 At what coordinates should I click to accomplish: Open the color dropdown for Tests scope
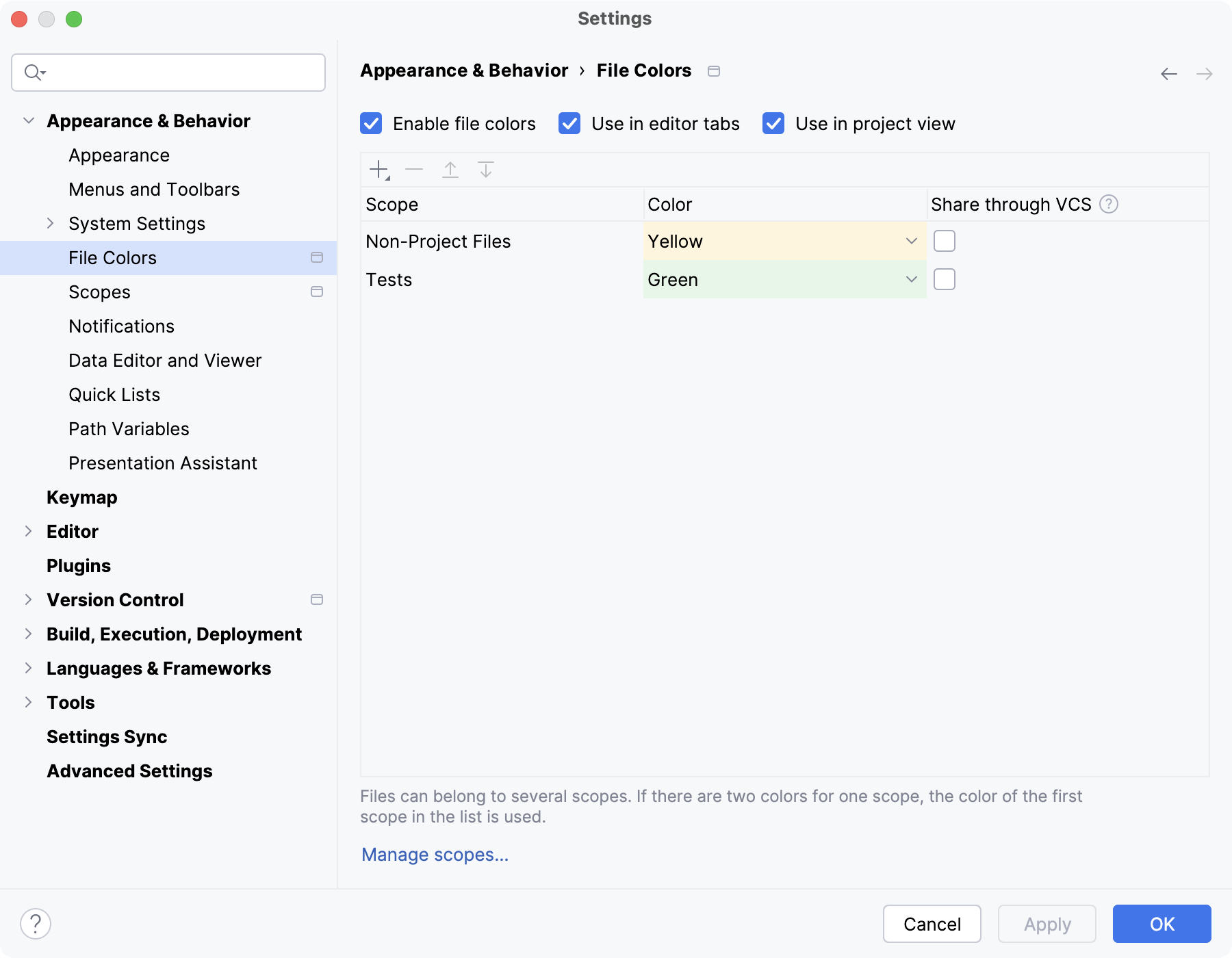pos(911,279)
